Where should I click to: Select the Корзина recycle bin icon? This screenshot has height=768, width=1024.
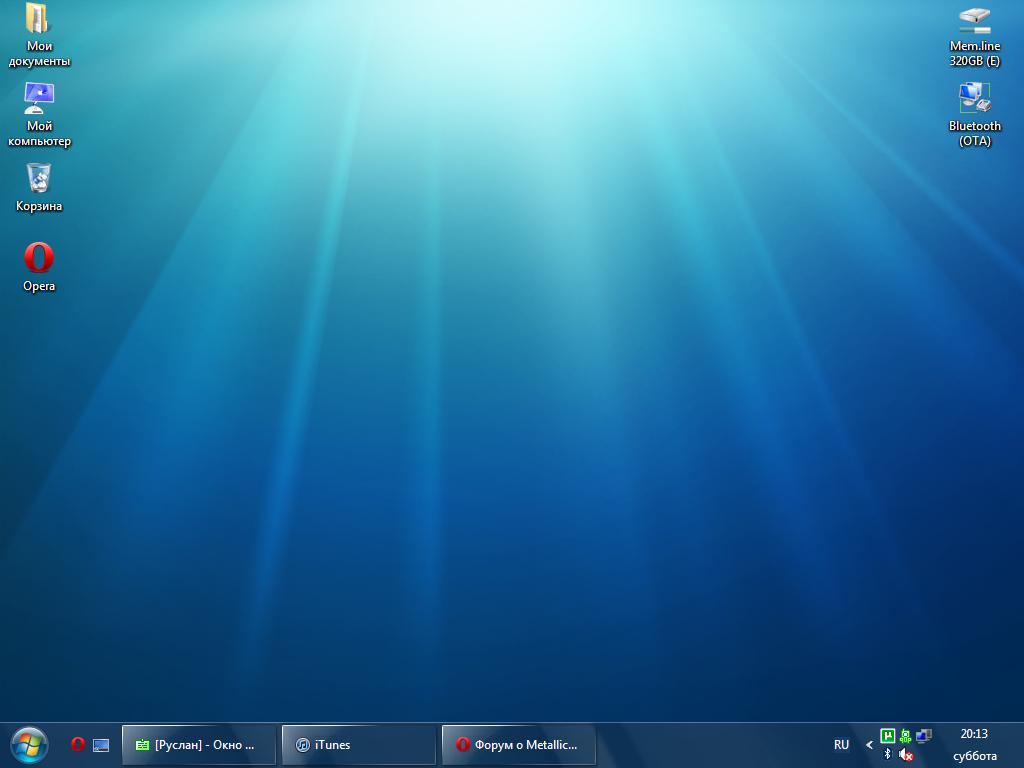click(39, 179)
